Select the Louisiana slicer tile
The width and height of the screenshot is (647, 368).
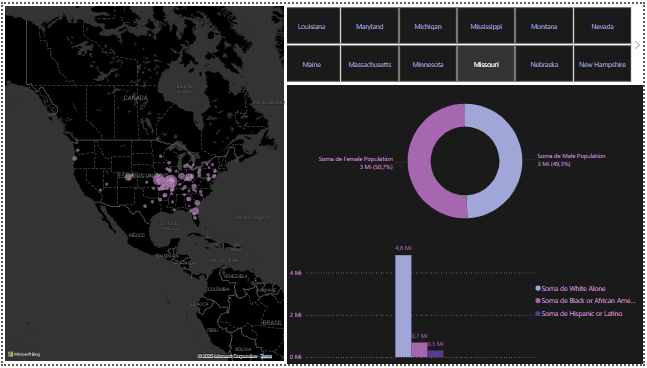point(314,26)
